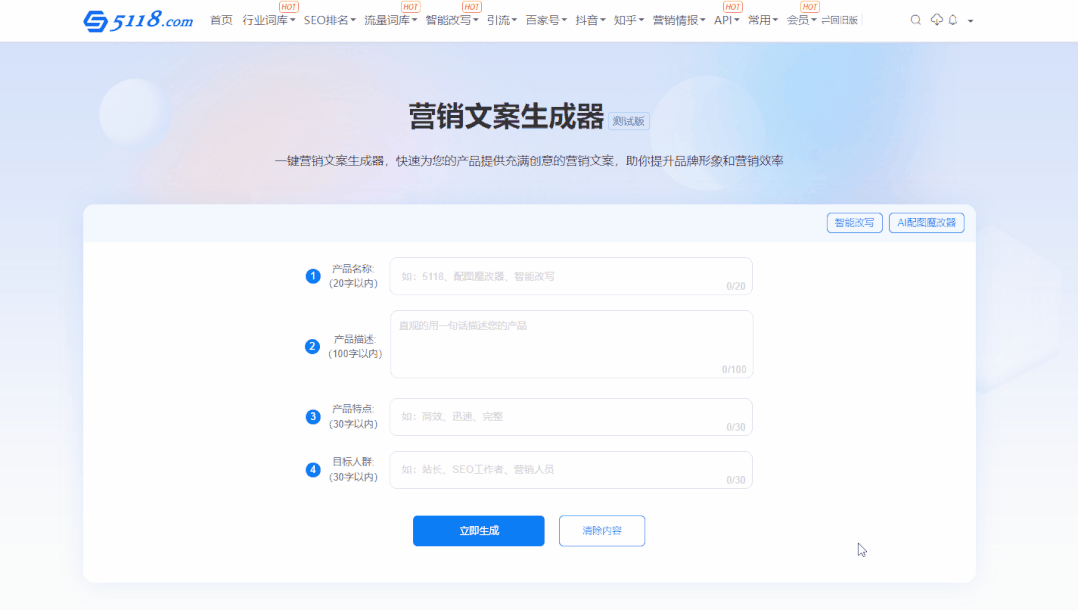Viewport: 1078px width, 610px height.
Task: Click the cloud download icon
Action: [x=936, y=20]
